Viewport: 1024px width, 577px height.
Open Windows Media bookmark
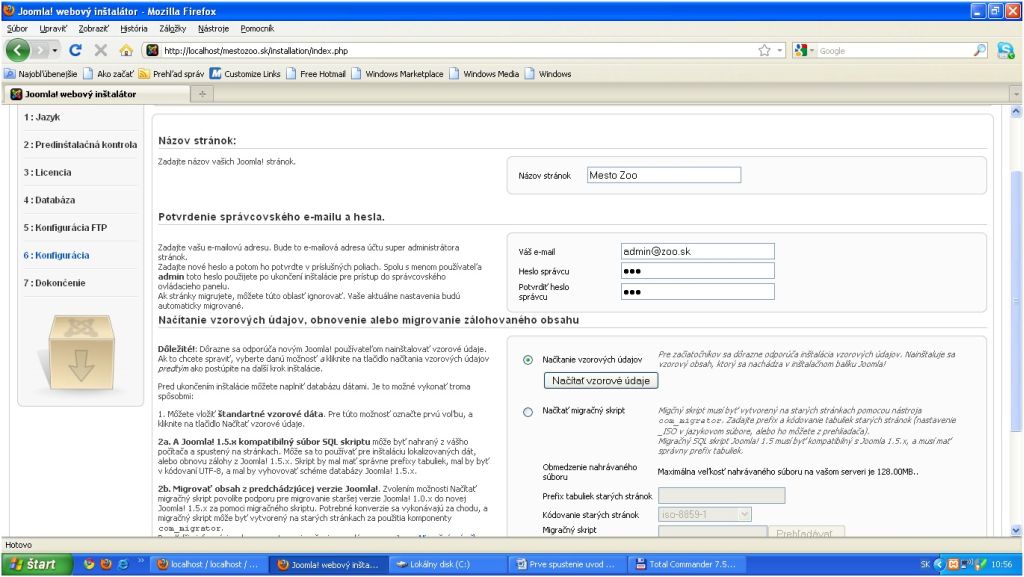point(484,74)
